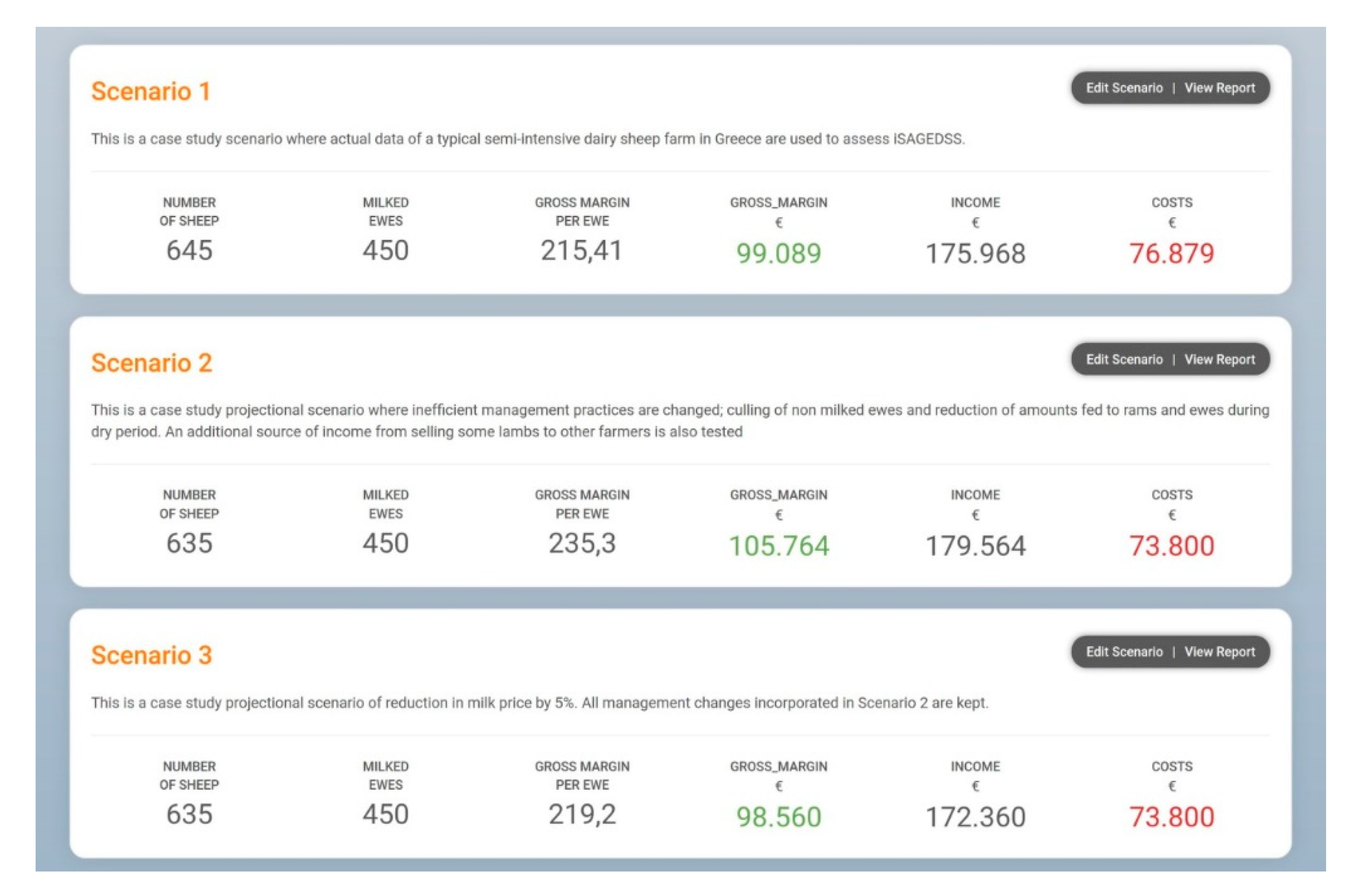Click gross margin per ewe value 219,2

pos(582,815)
